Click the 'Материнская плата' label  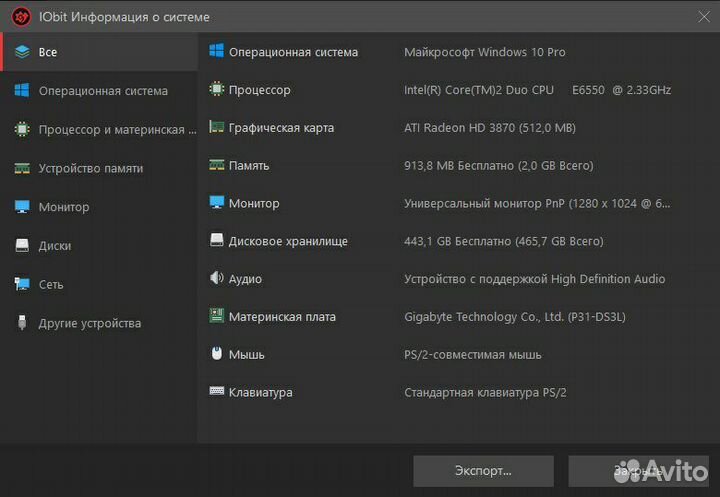coord(282,316)
